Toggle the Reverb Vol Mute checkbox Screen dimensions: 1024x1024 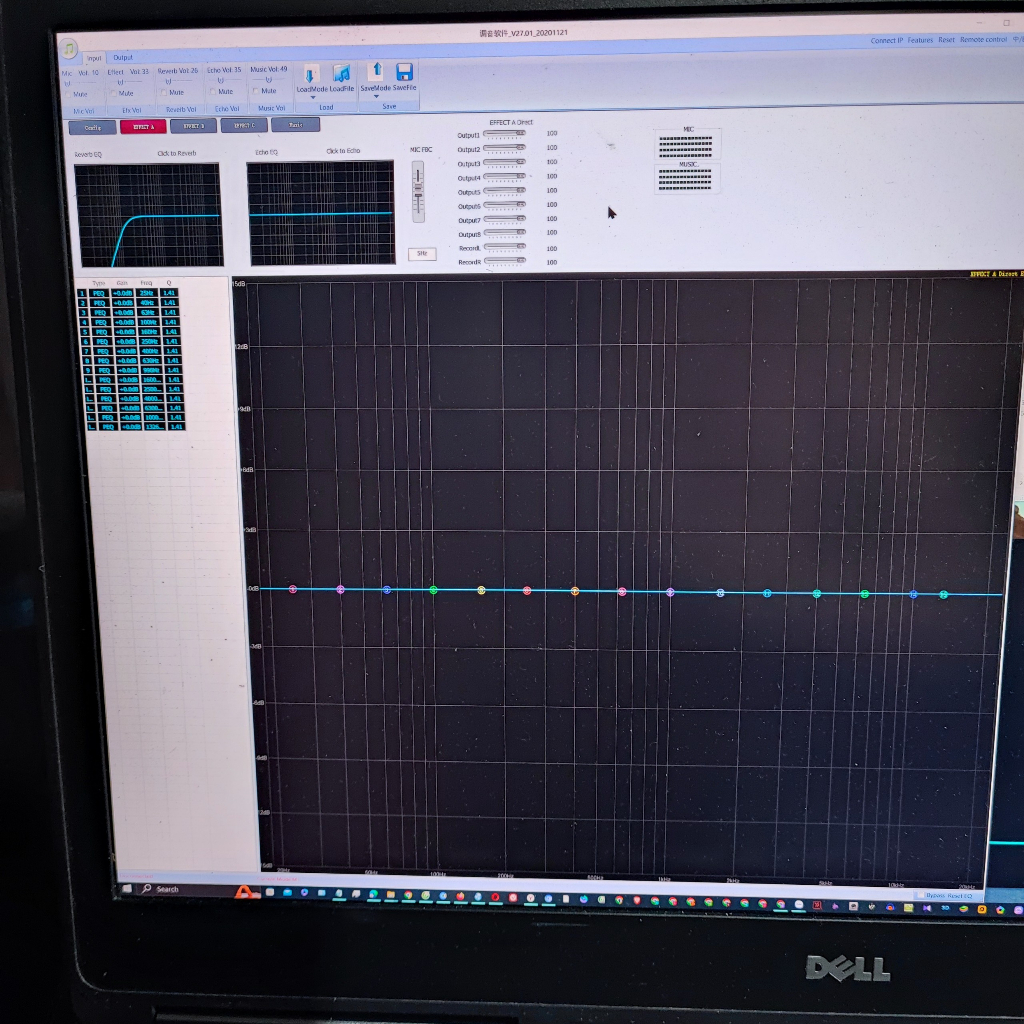pos(165,92)
